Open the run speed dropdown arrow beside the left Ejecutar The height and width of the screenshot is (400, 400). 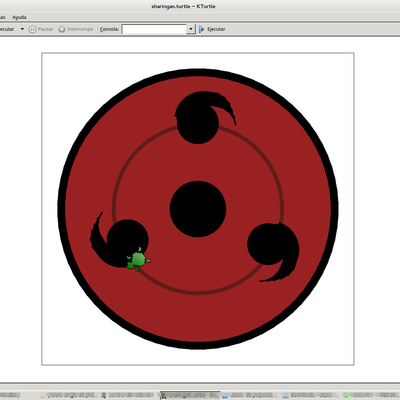[x=22, y=29]
